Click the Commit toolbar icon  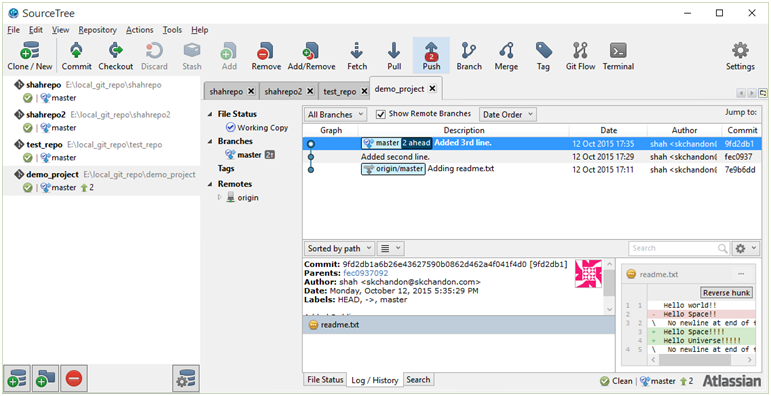(77, 55)
